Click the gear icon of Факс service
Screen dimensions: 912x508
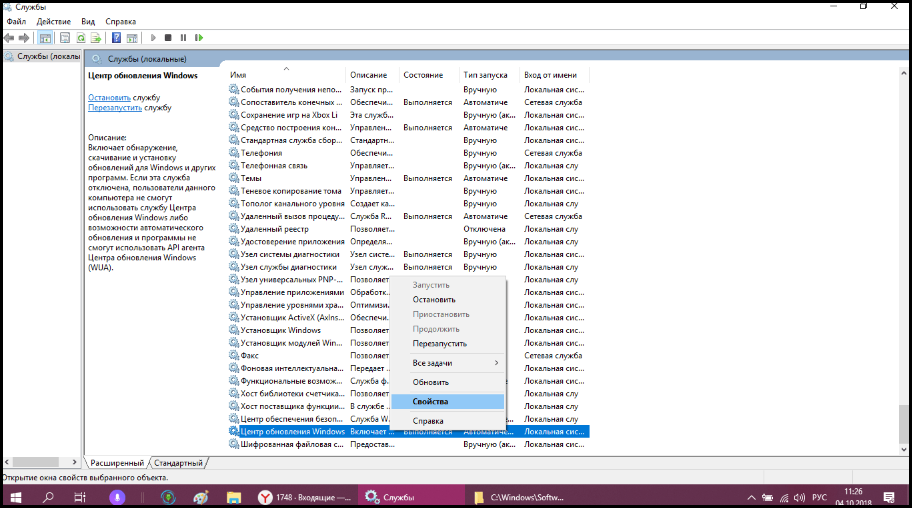click(x=234, y=356)
